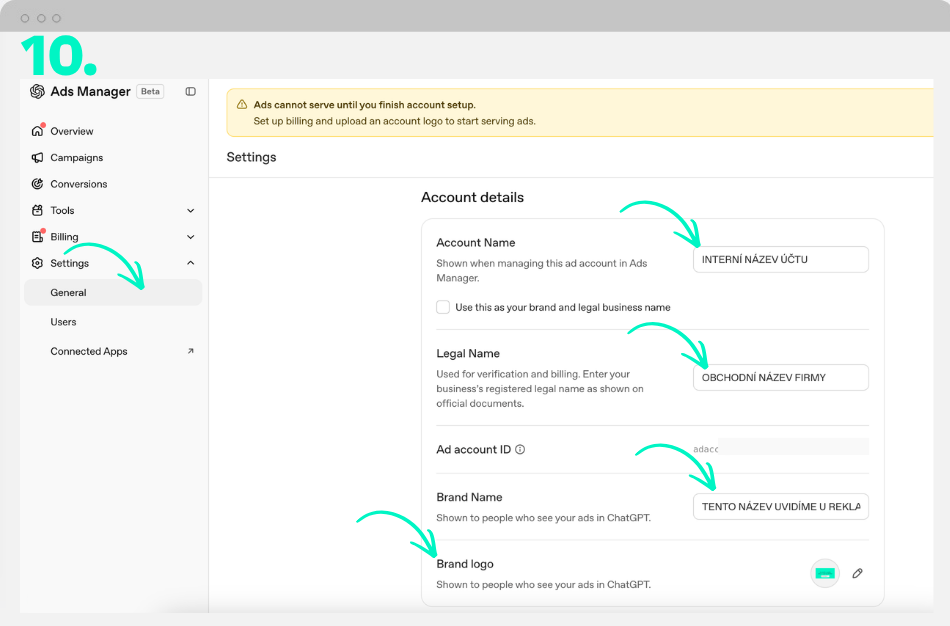The width and height of the screenshot is (950, 626).
Task: Click the 'Ad account ID' label
Action: (x=473, y=449)
